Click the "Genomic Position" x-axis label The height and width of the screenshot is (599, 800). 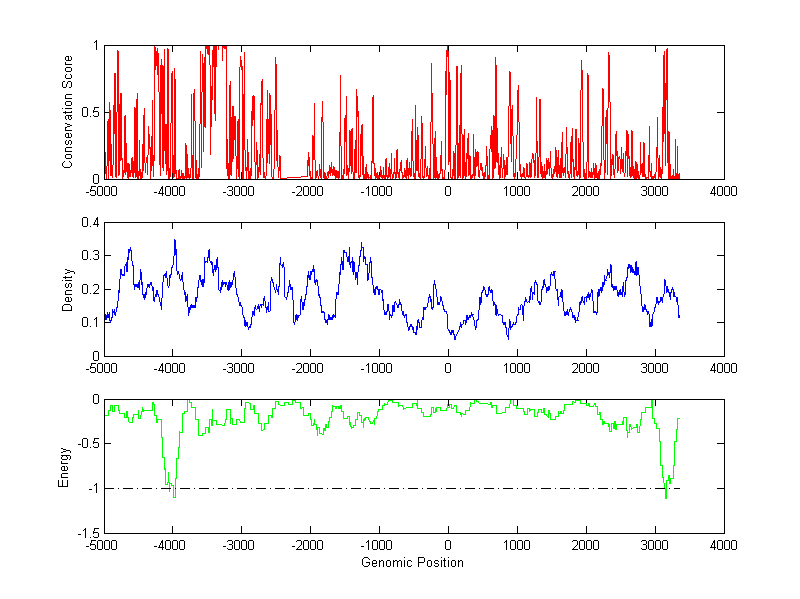coord(412,562)
